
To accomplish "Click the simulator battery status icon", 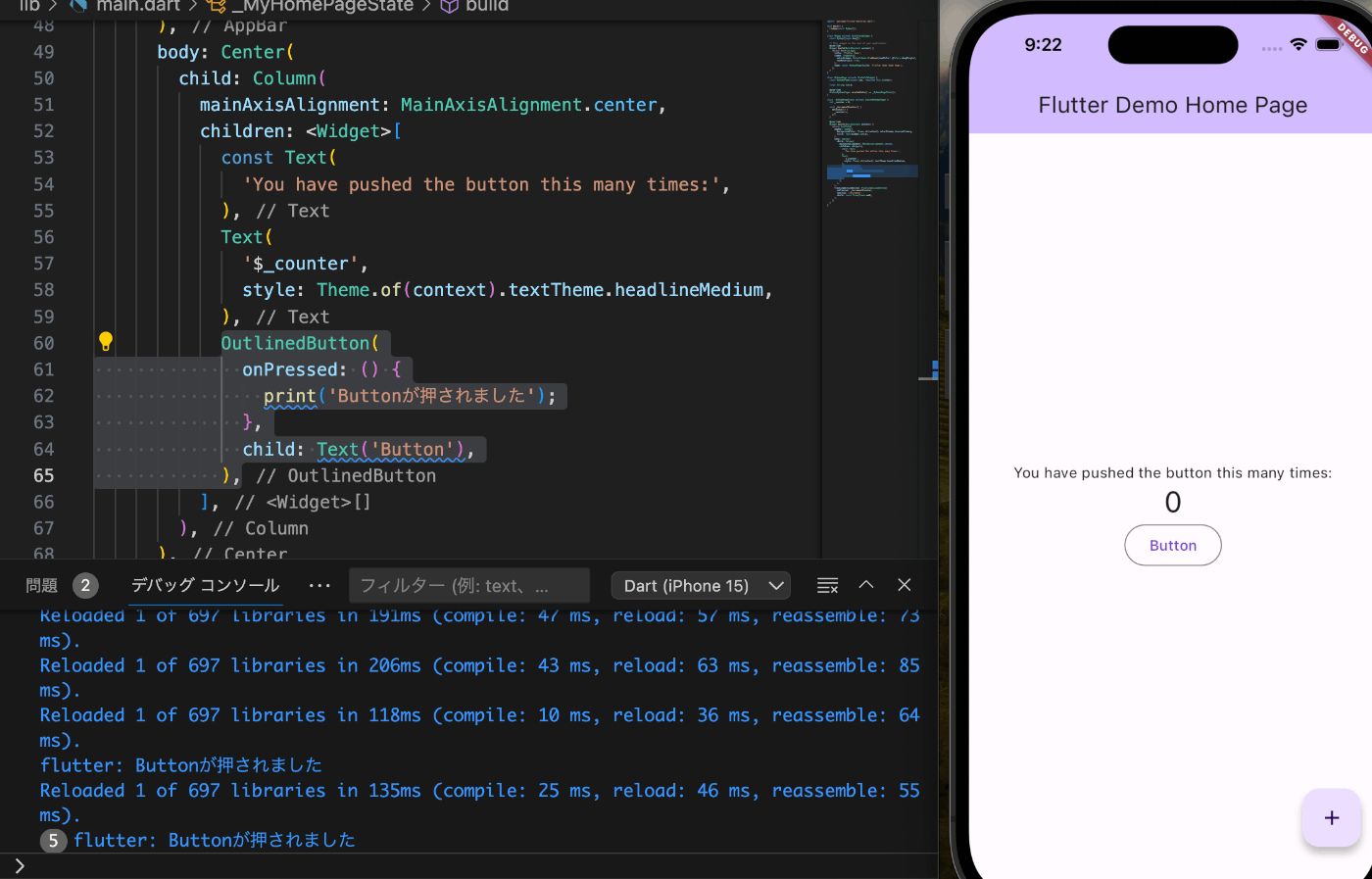I will 1328,45.
